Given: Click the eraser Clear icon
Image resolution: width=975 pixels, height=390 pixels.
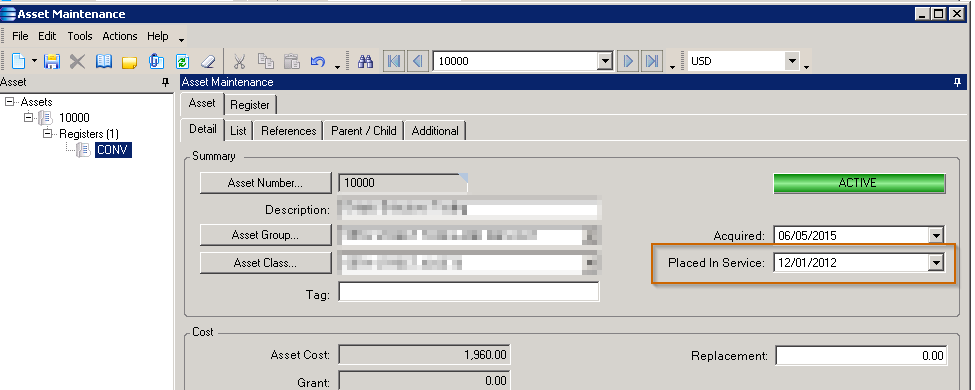Looking at the screenshot, I should (208, 61).
